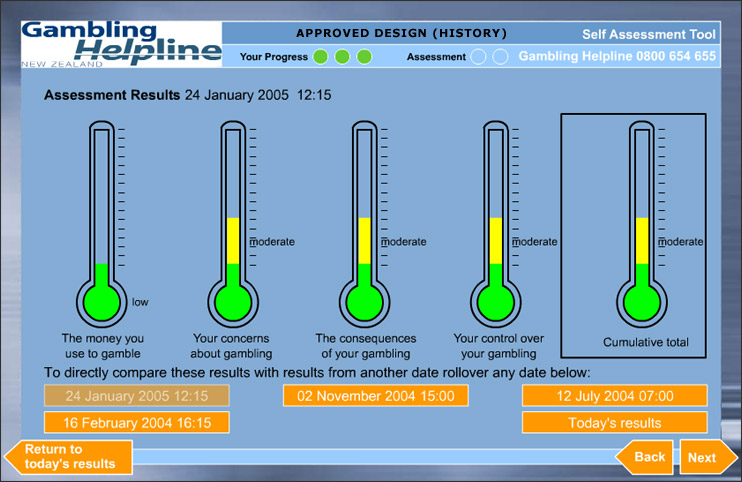Click the yellow moderate level on Cumulative total
The image size is (742, 482).
tap(642, 240)
